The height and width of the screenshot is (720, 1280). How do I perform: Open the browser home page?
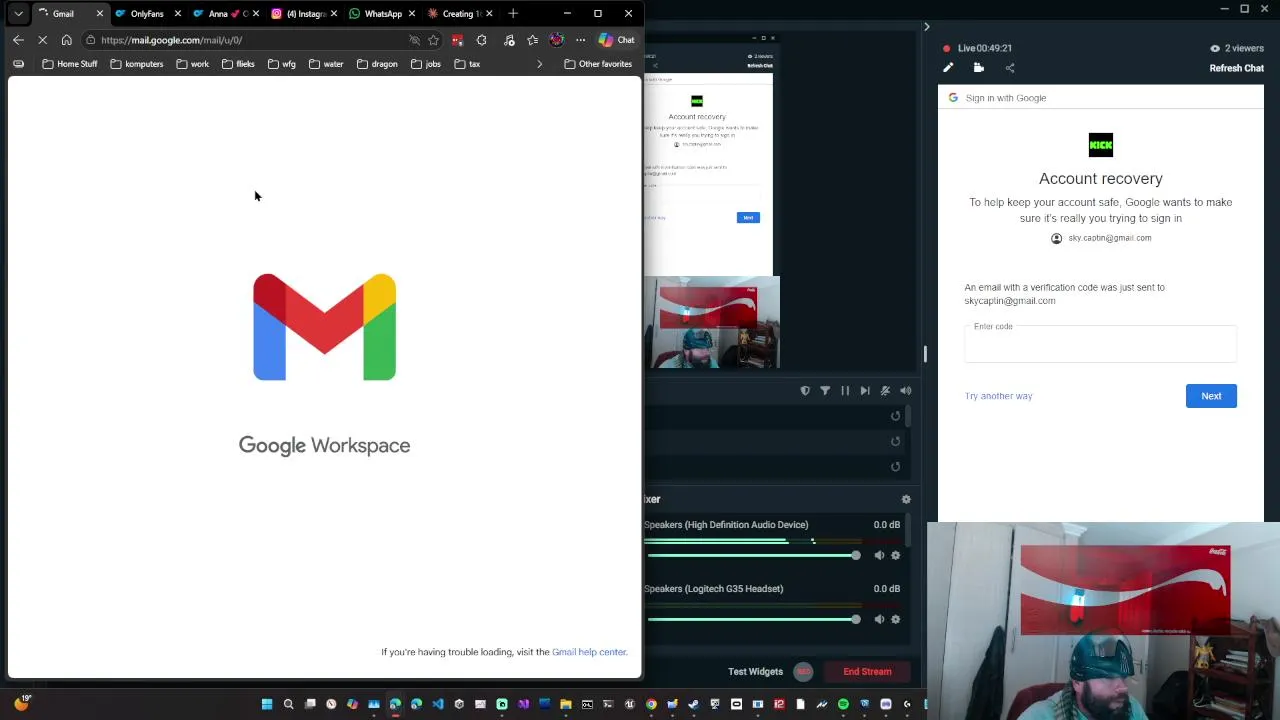point(66,40)
